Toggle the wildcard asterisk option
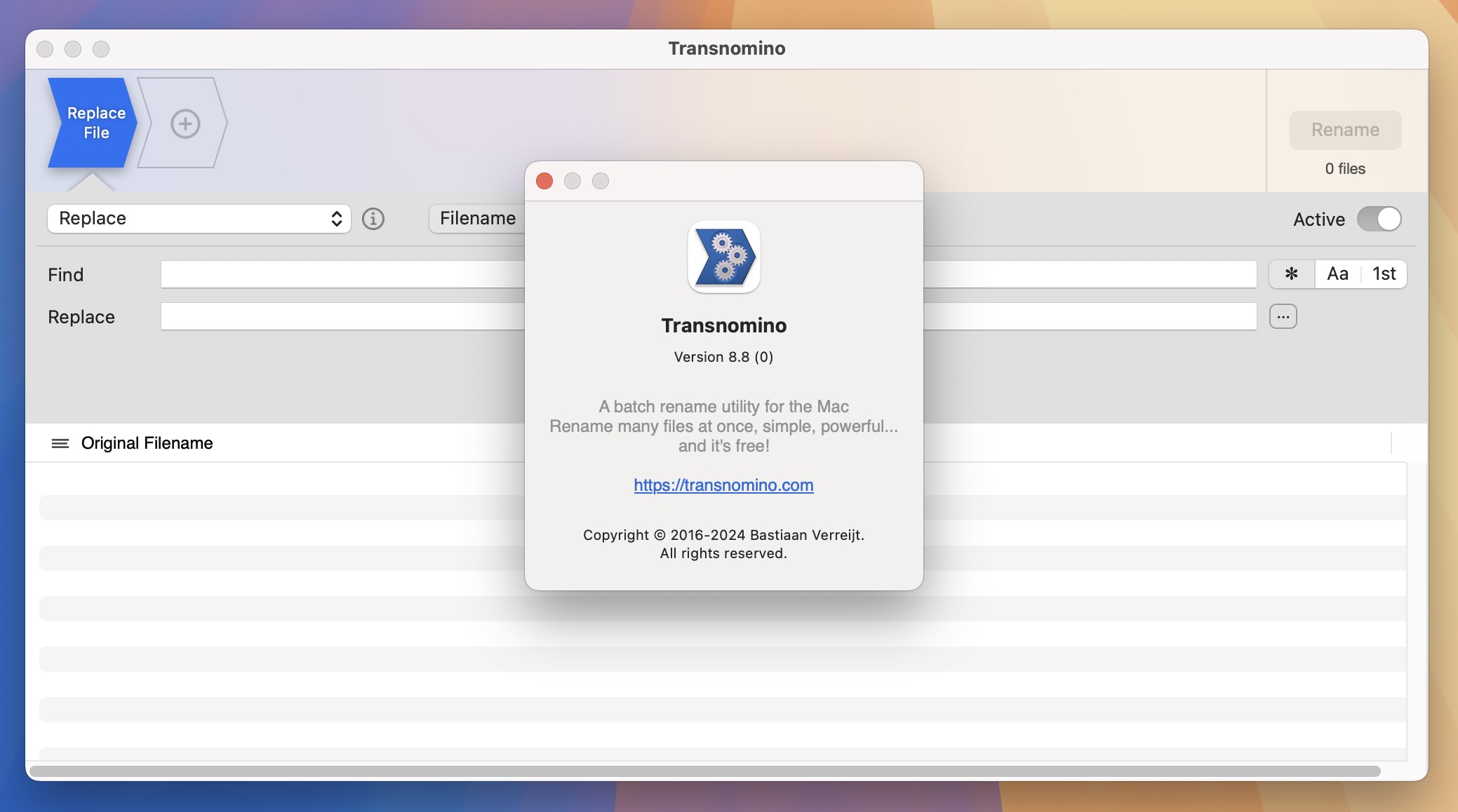 1292,274
